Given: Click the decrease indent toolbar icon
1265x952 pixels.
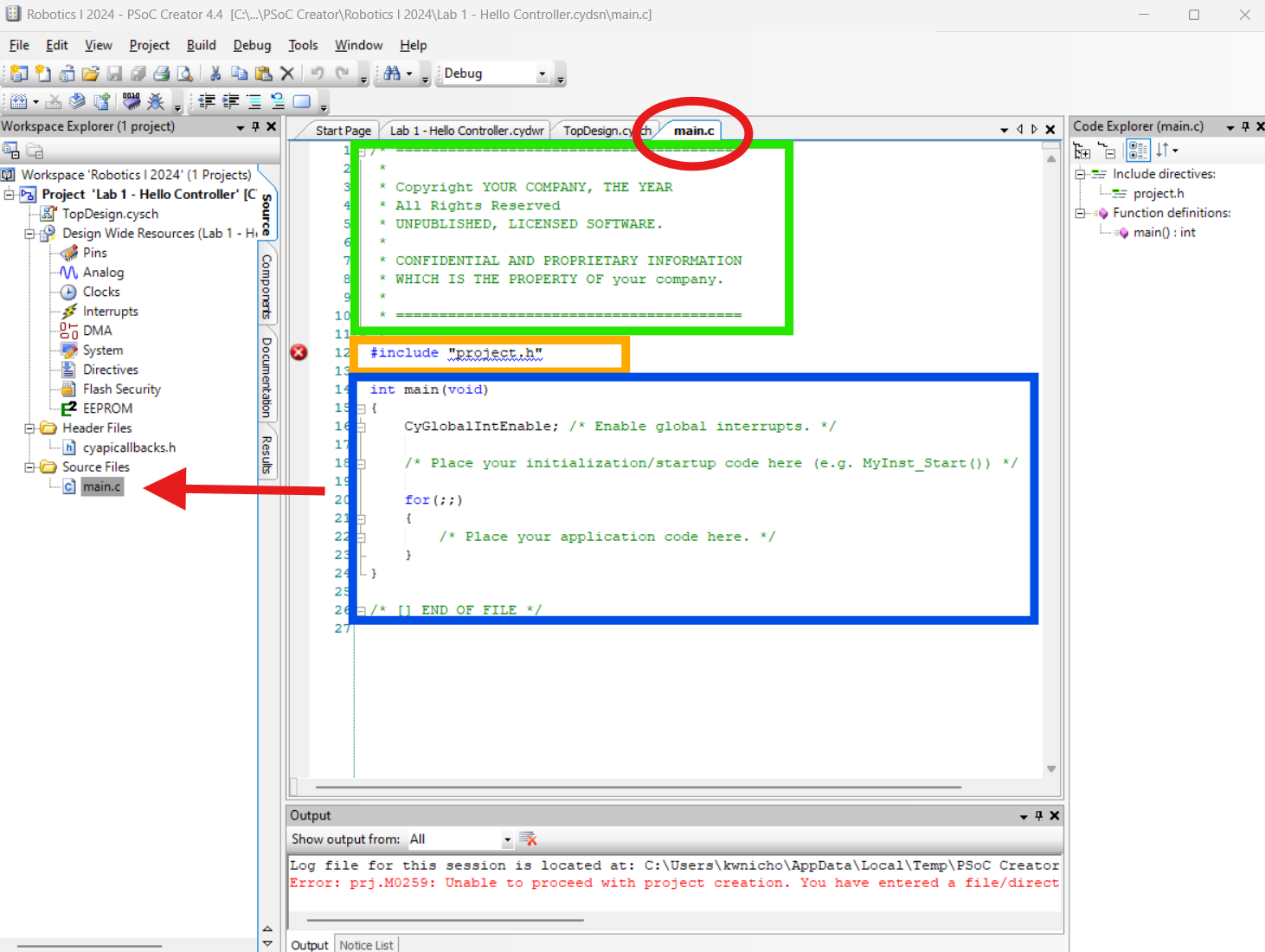Looking at the screenshot, I should [207, 101].
